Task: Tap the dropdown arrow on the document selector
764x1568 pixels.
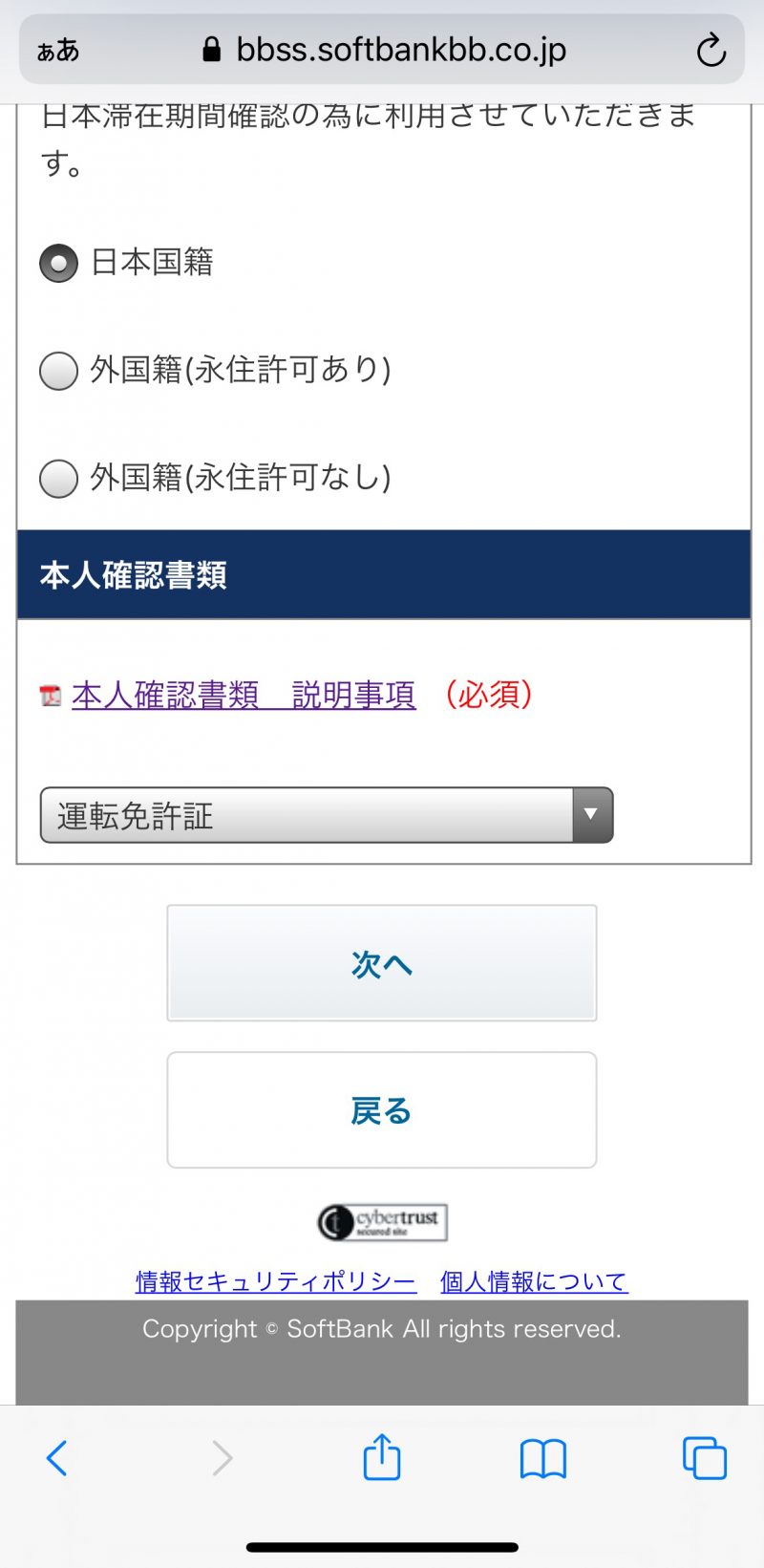Action: (591, 814)
